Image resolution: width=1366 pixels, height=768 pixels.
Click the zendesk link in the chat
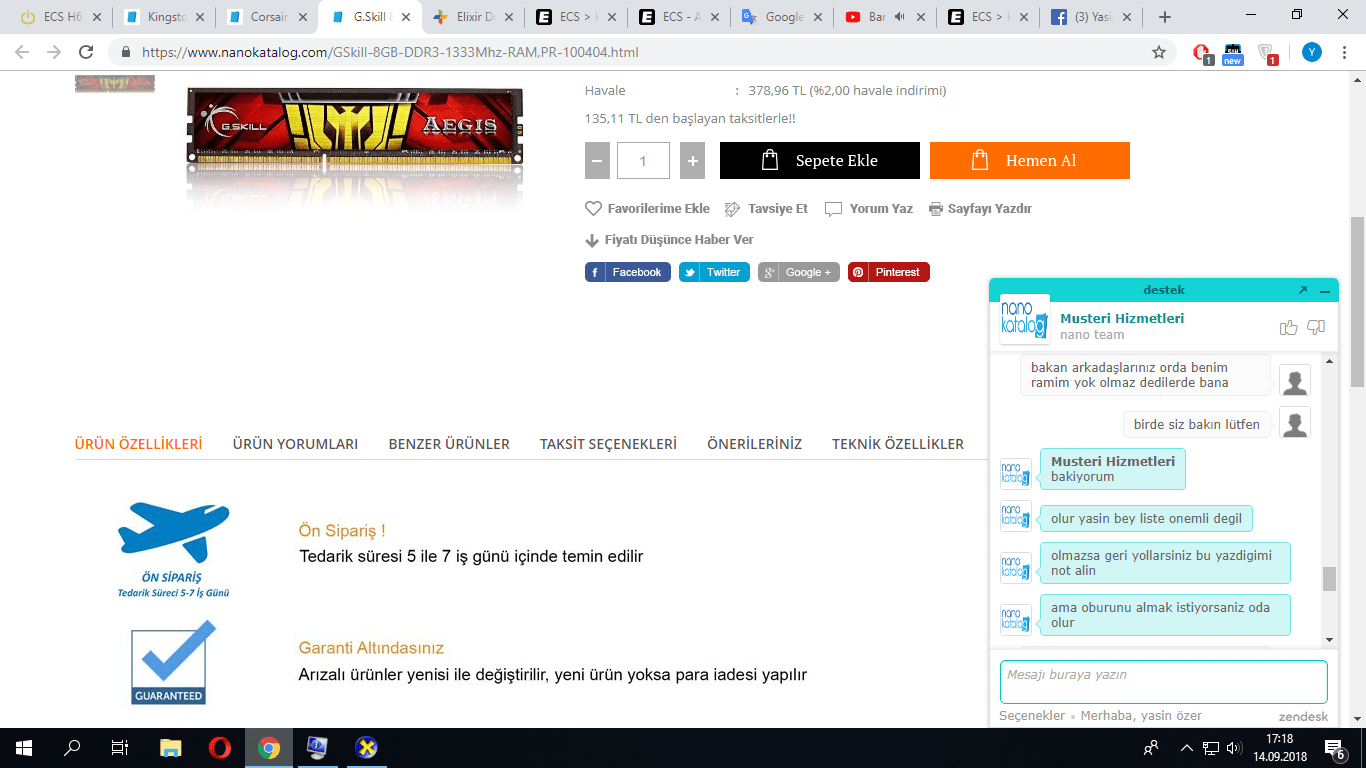point(1303,717)
